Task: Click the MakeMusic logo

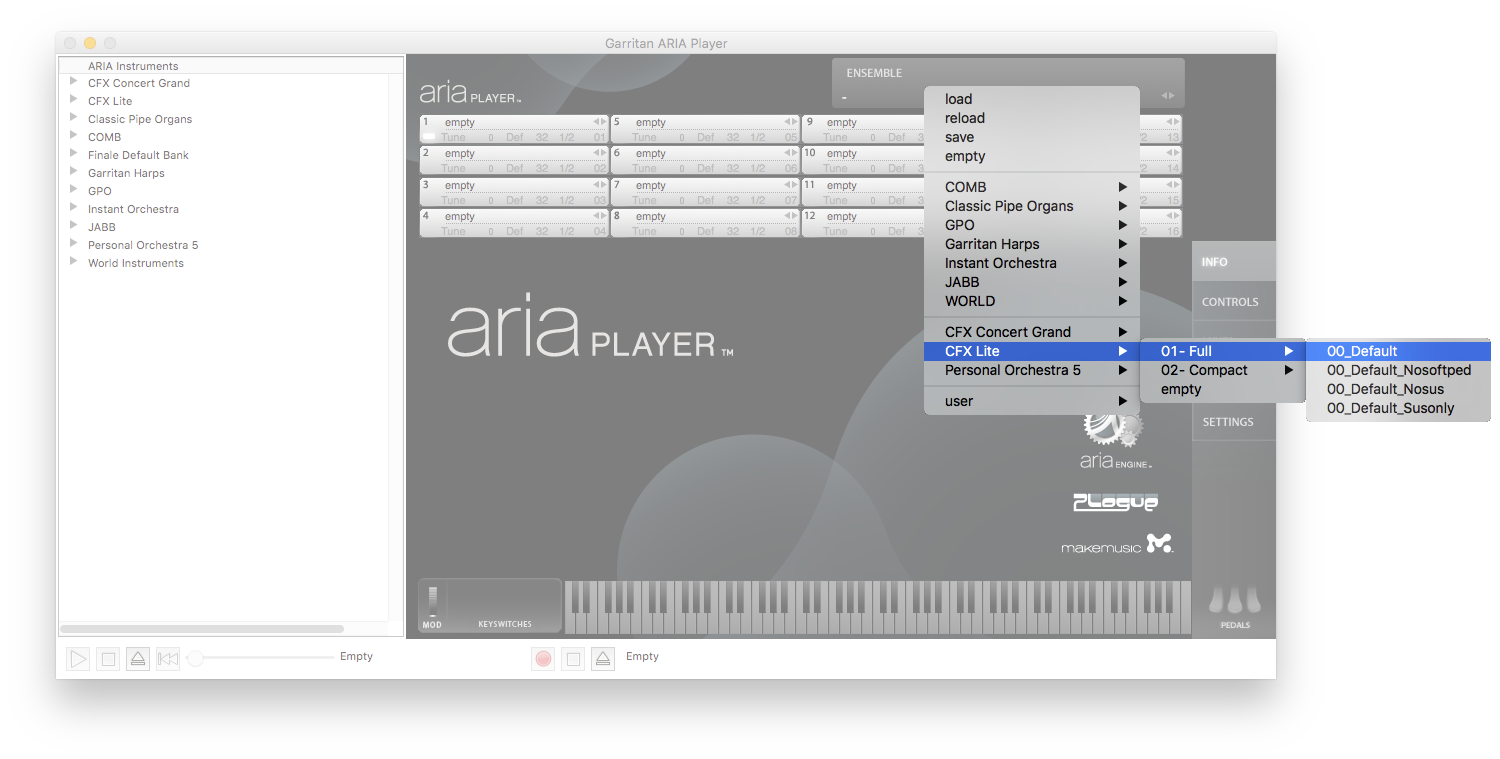Action: point(1116,545)
